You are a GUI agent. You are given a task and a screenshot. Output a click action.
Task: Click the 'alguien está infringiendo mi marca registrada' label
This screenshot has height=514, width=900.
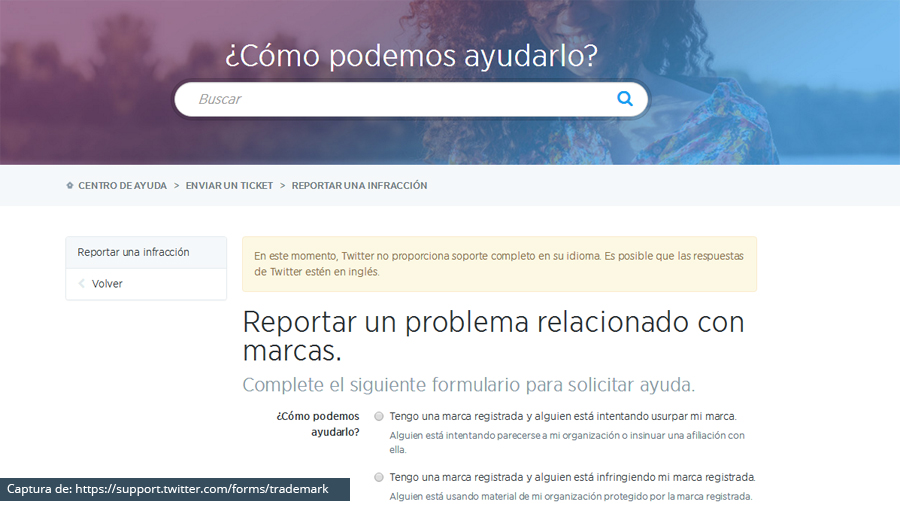click(572, 477)
